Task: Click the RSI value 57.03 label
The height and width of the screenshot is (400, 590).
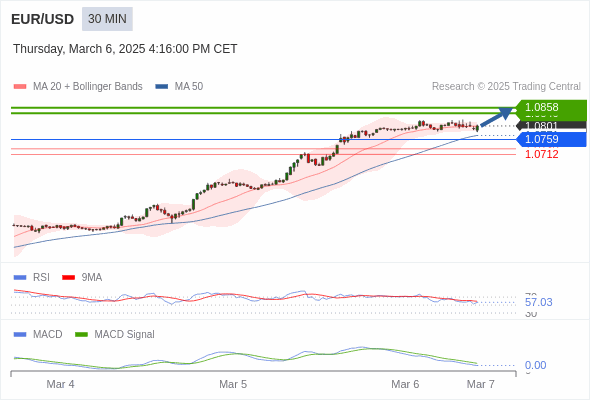Action: (538, 302)
